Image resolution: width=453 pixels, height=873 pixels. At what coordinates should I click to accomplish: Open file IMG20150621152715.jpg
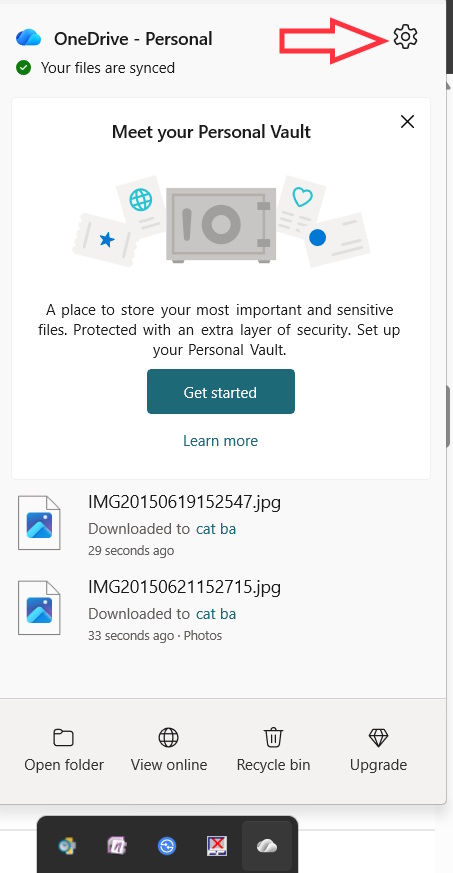(184, 587)
